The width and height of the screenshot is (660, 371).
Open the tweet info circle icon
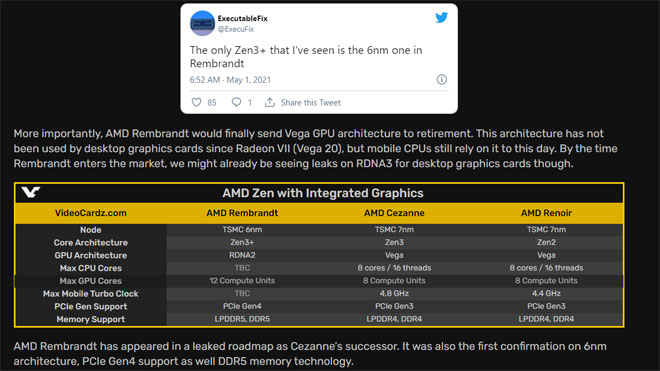pos(442,80)
